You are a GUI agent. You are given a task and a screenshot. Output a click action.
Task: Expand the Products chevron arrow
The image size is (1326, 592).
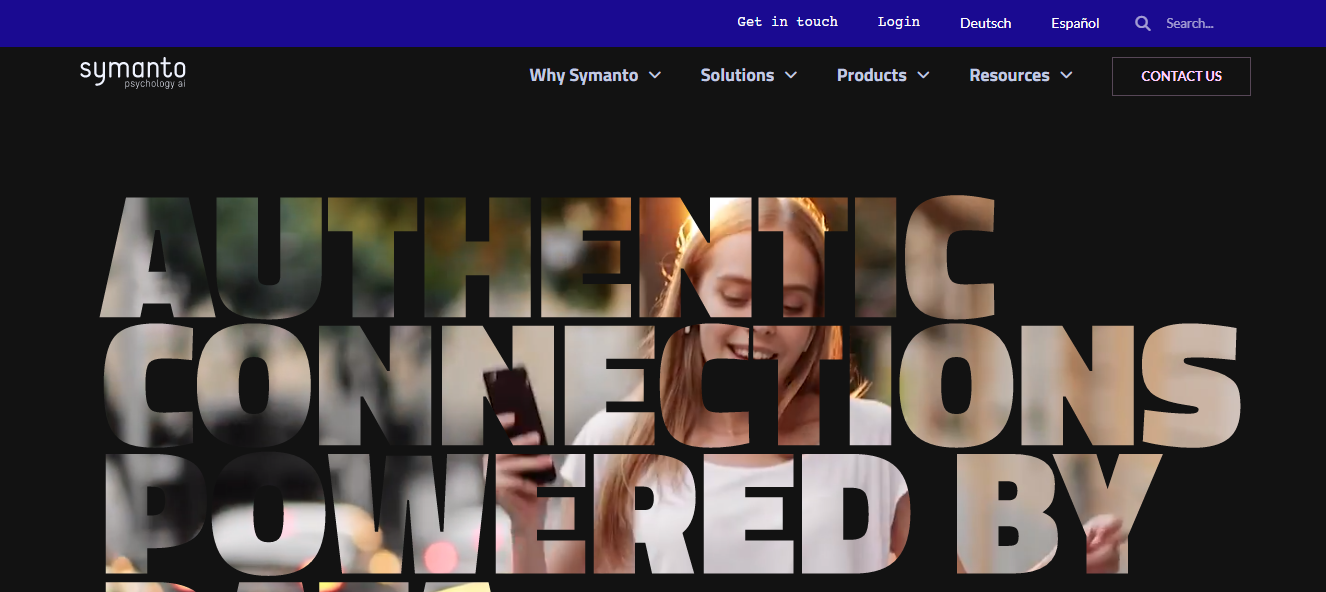tap(923, 75)
